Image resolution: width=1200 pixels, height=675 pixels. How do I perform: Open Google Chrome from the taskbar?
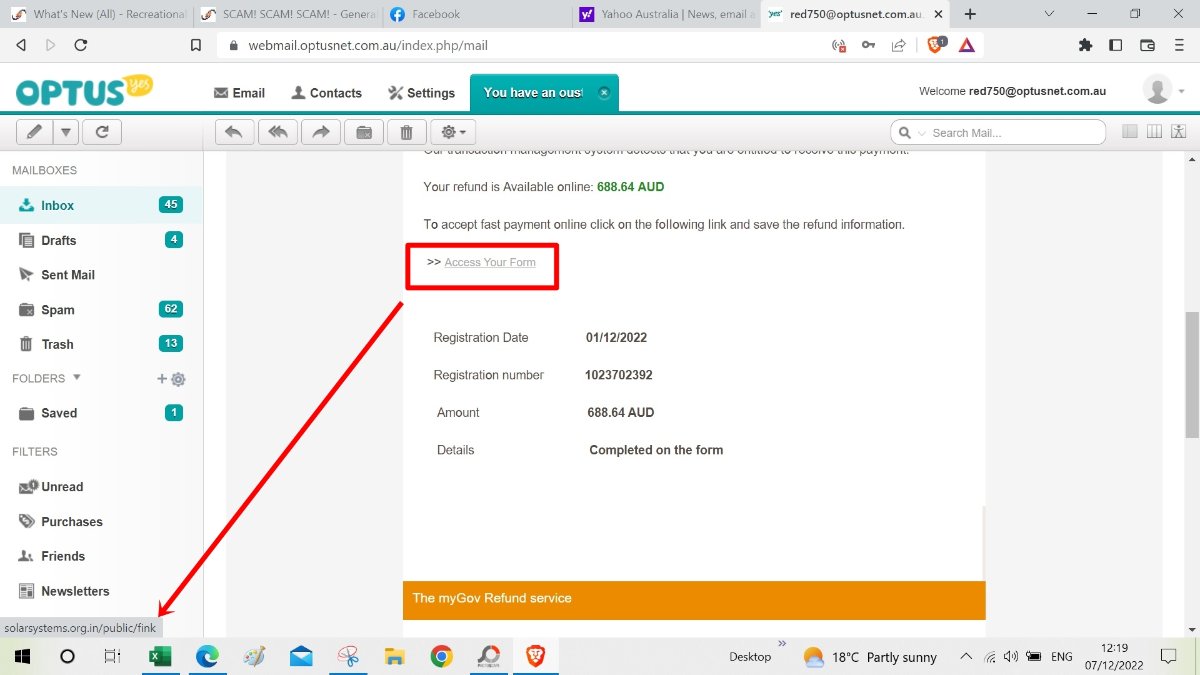click(441, 657)
